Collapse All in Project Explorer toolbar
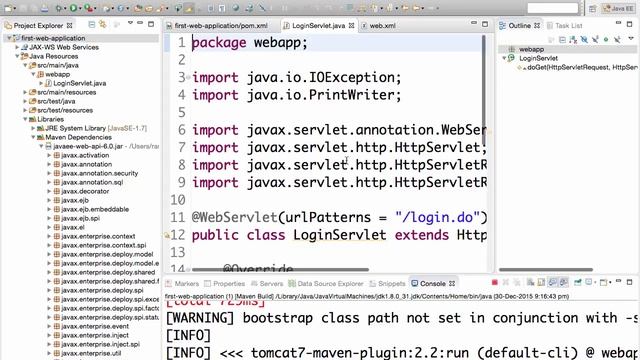The image size is (640, 360). (x=91, y=25)
